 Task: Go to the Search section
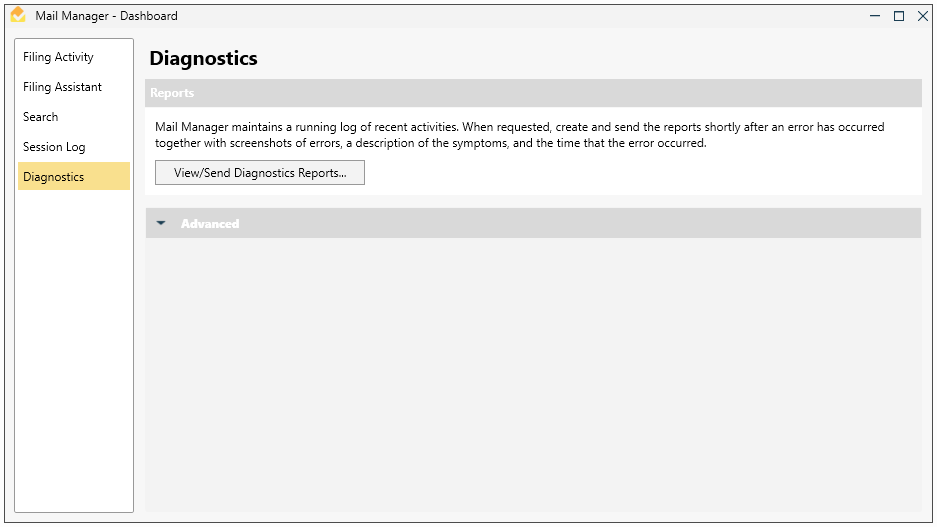click(x=41, y=117)
